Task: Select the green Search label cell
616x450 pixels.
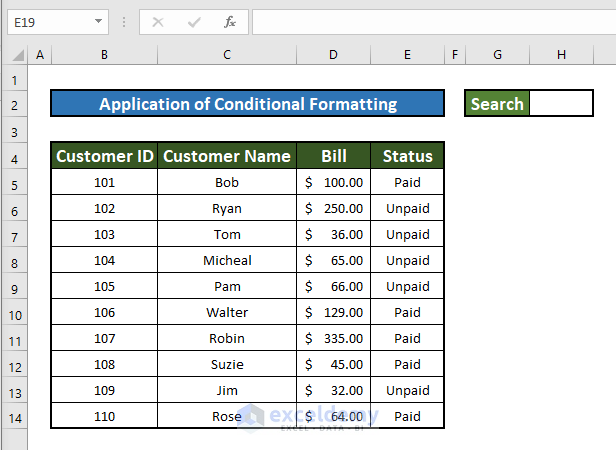Action: [497, 103]
